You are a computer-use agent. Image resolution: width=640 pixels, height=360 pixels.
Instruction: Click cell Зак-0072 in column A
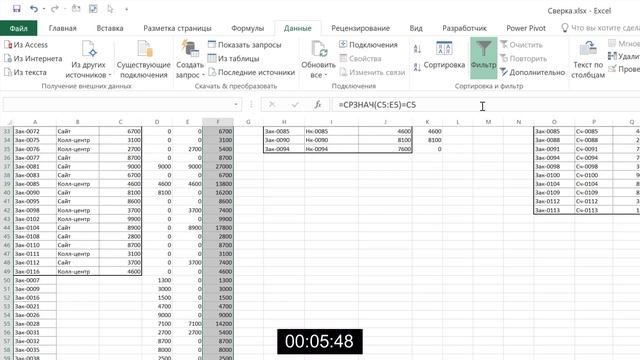tap(35, 131)
